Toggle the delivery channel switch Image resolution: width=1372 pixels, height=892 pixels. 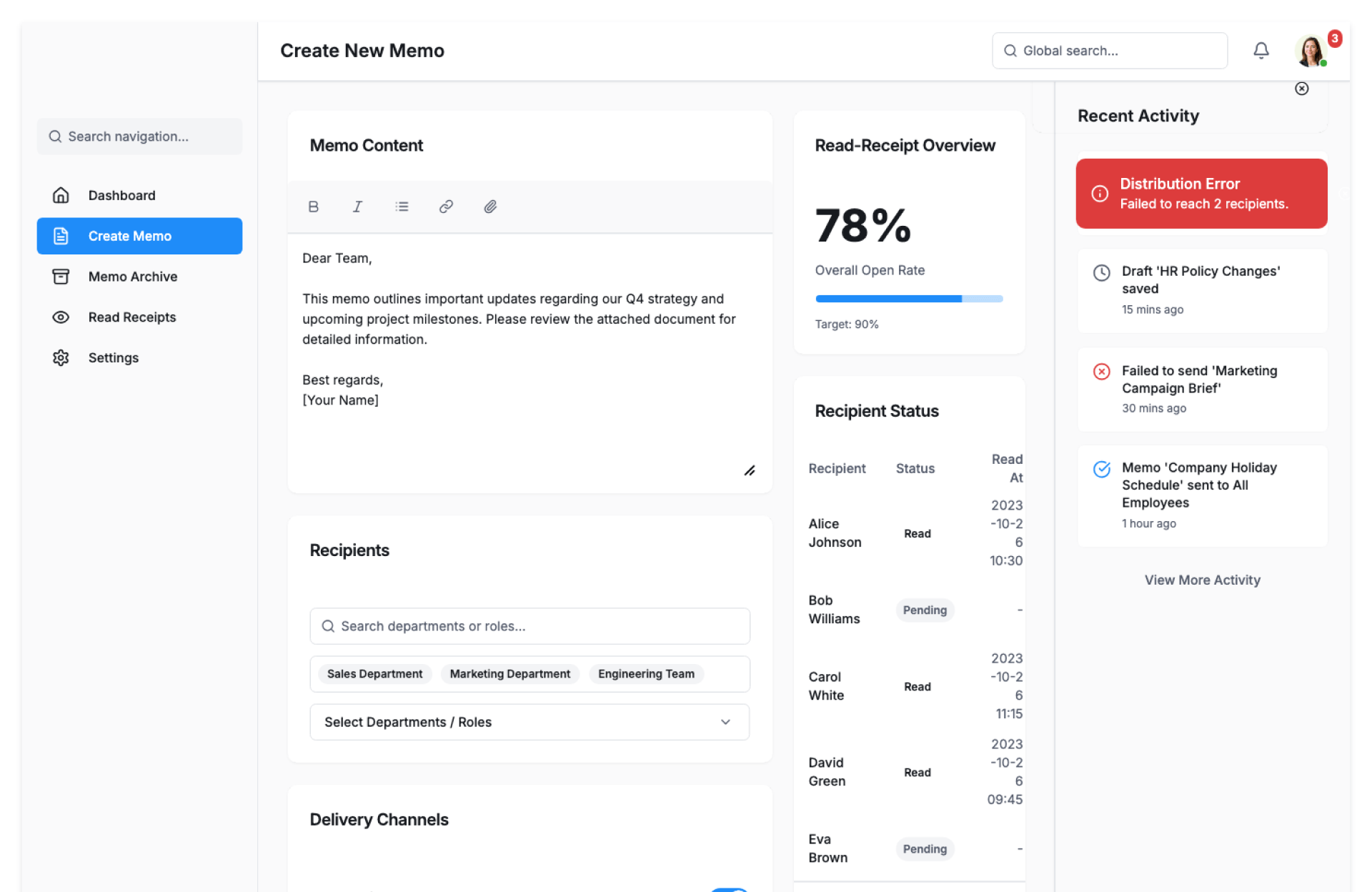point(729,889)
